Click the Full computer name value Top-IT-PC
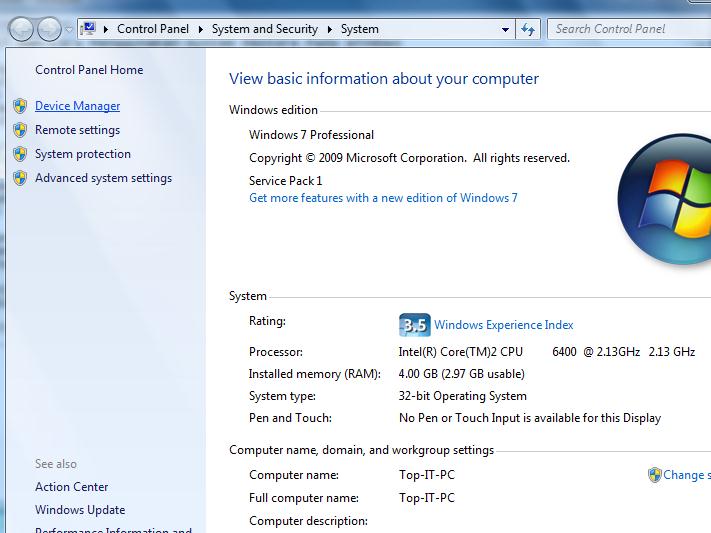The width and height of the screenshot is (711, 533). coord(427,498)
